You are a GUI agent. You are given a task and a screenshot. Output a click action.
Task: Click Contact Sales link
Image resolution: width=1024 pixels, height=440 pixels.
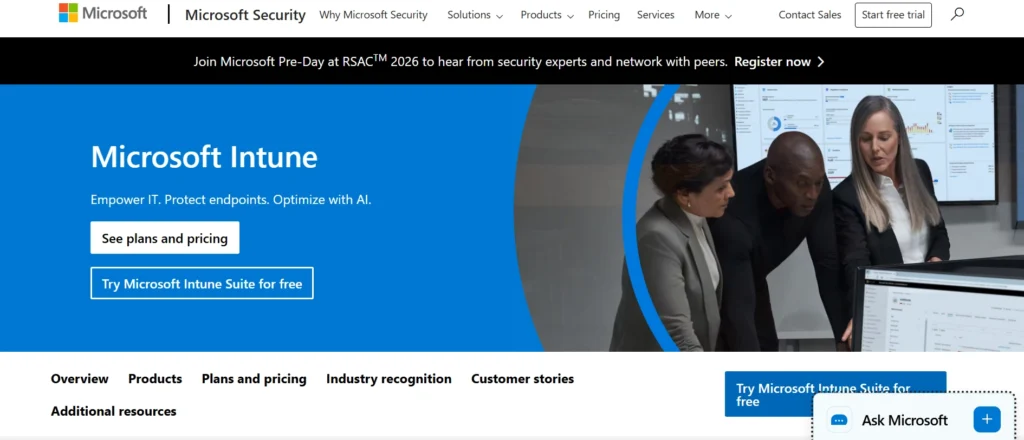(x=810, y=15)
